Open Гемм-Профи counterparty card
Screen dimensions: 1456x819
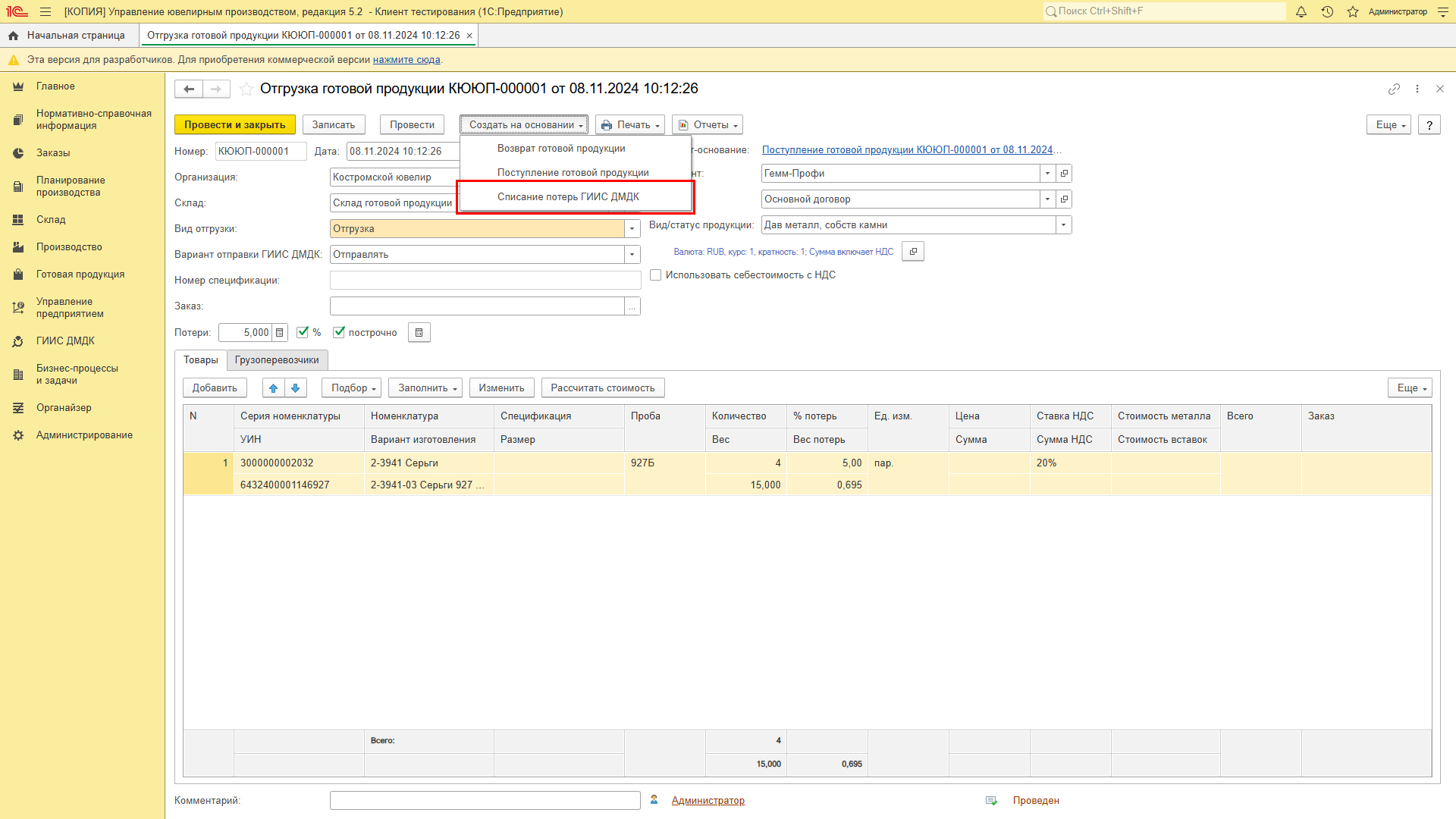coord(1064,174)
